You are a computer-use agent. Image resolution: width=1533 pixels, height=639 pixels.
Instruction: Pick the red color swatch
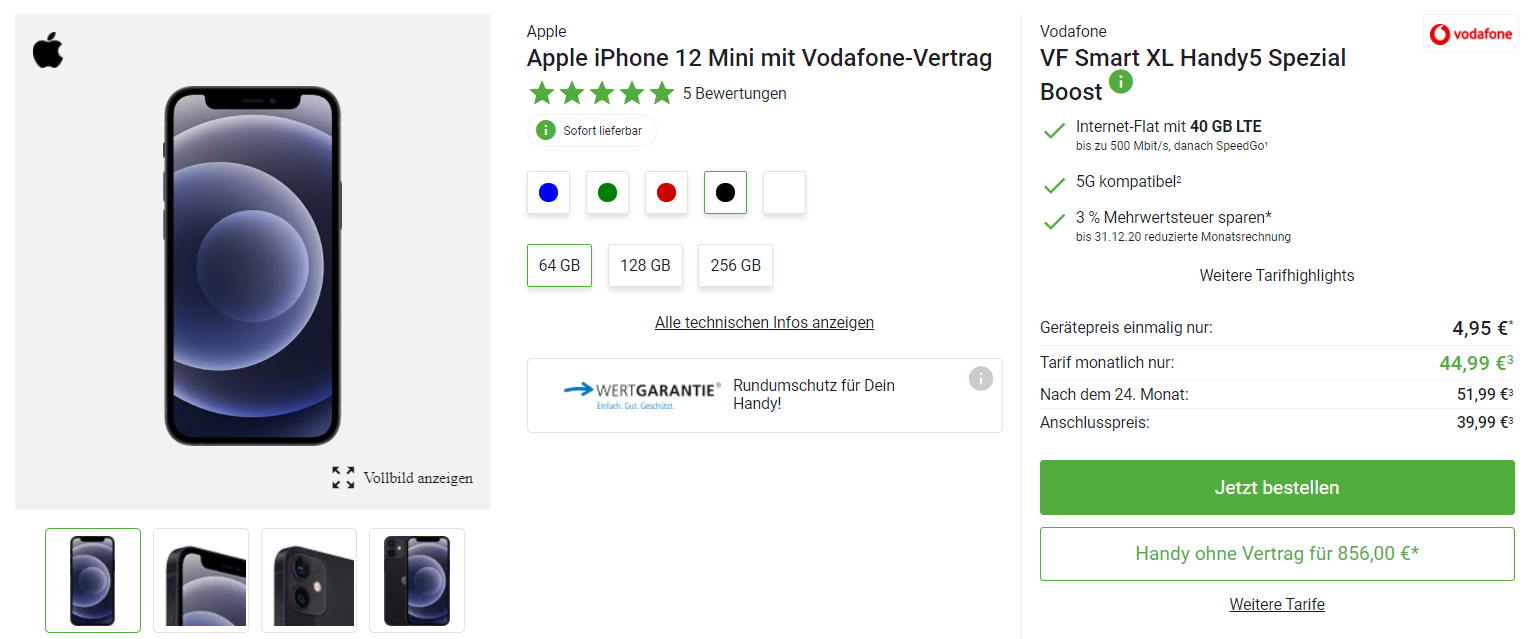[666, 192]
